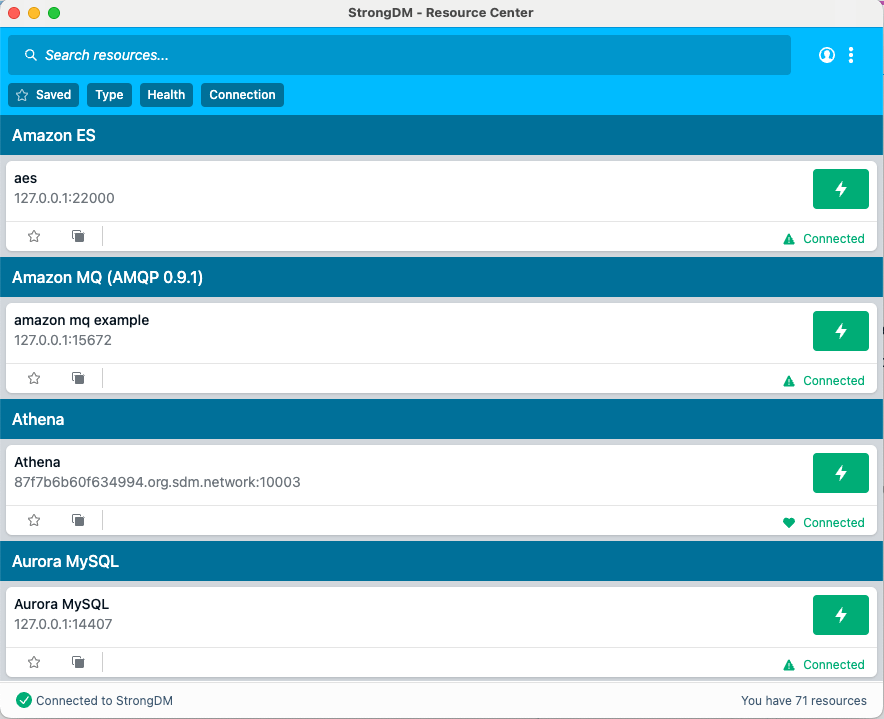Focus the Search resources field

(399, 55)
